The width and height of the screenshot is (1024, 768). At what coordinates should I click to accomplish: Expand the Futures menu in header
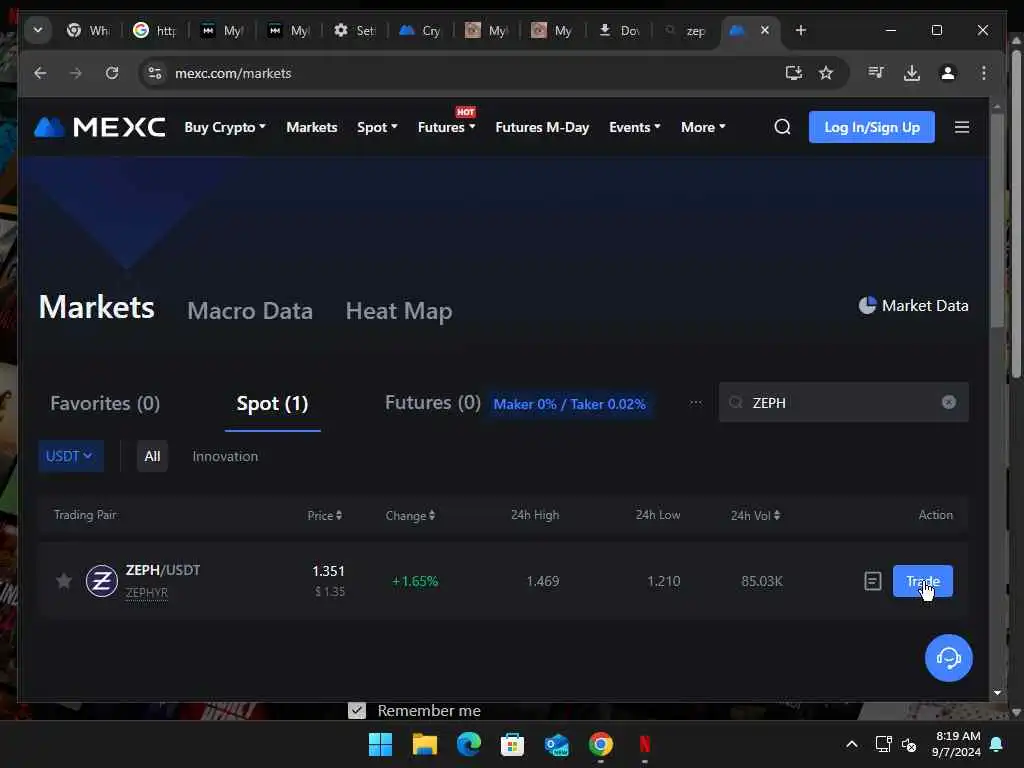click(x=446, y=127)
